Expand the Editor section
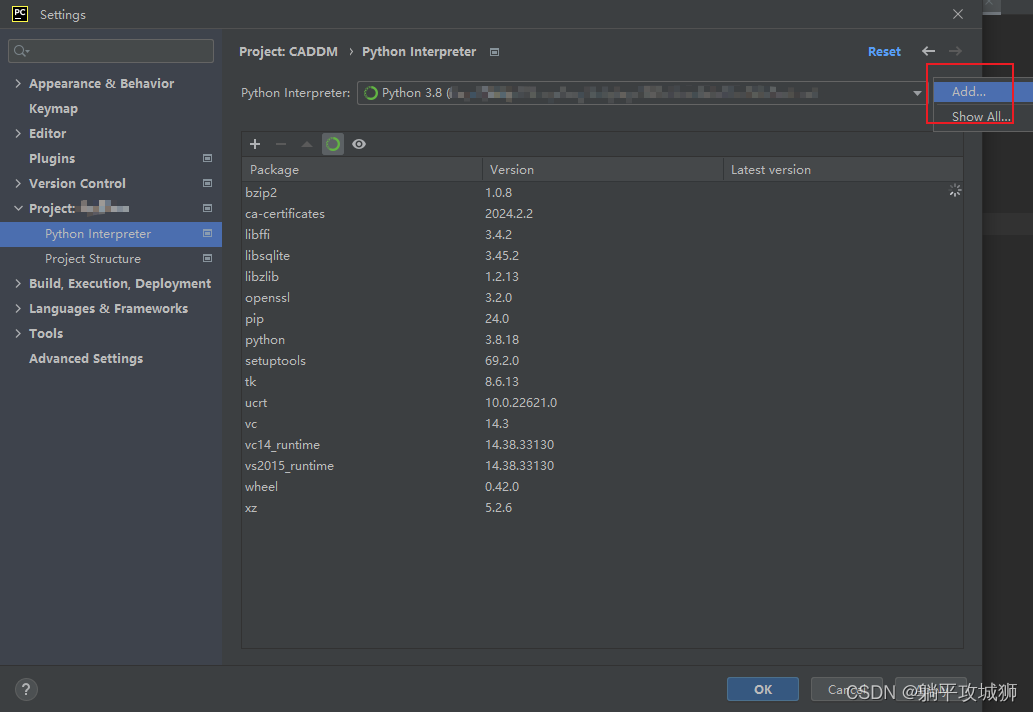 (18, 133)
